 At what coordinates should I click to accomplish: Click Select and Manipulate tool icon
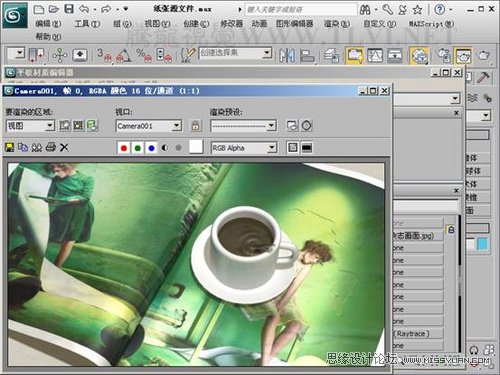[60, 55]
